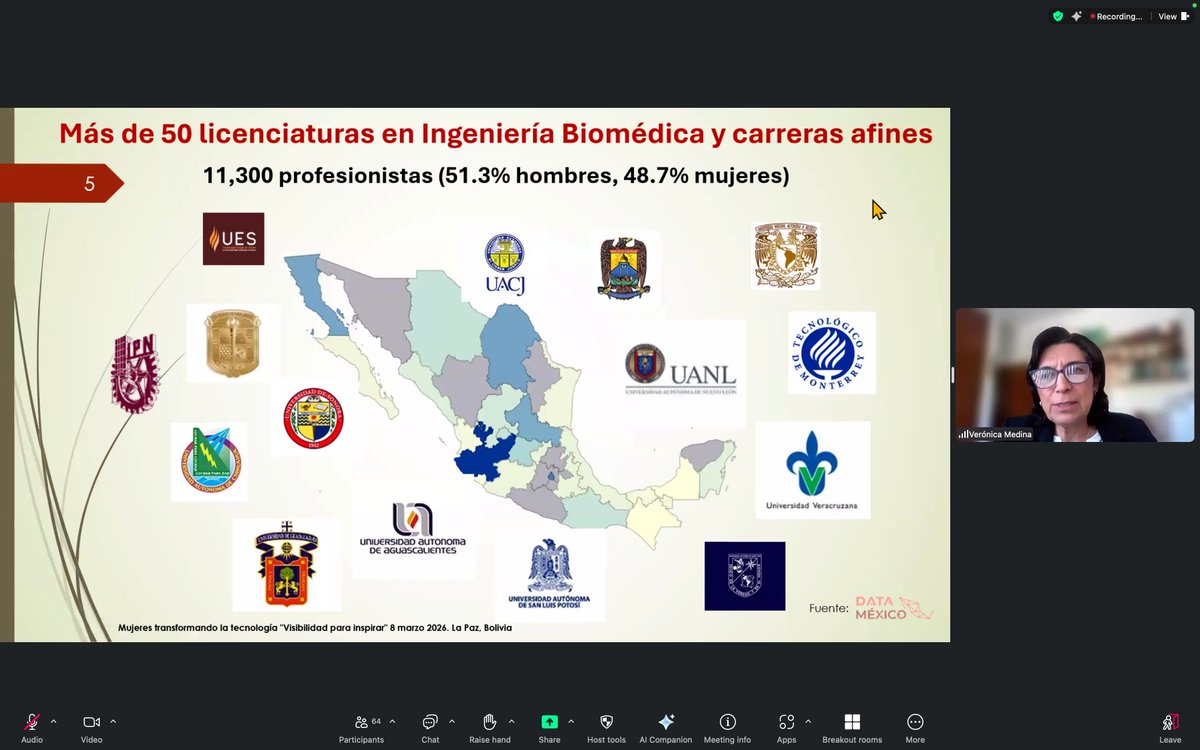Open the Apps menu
The image size is (1200, 750).
pyautogui.click(x=786, y=727)
